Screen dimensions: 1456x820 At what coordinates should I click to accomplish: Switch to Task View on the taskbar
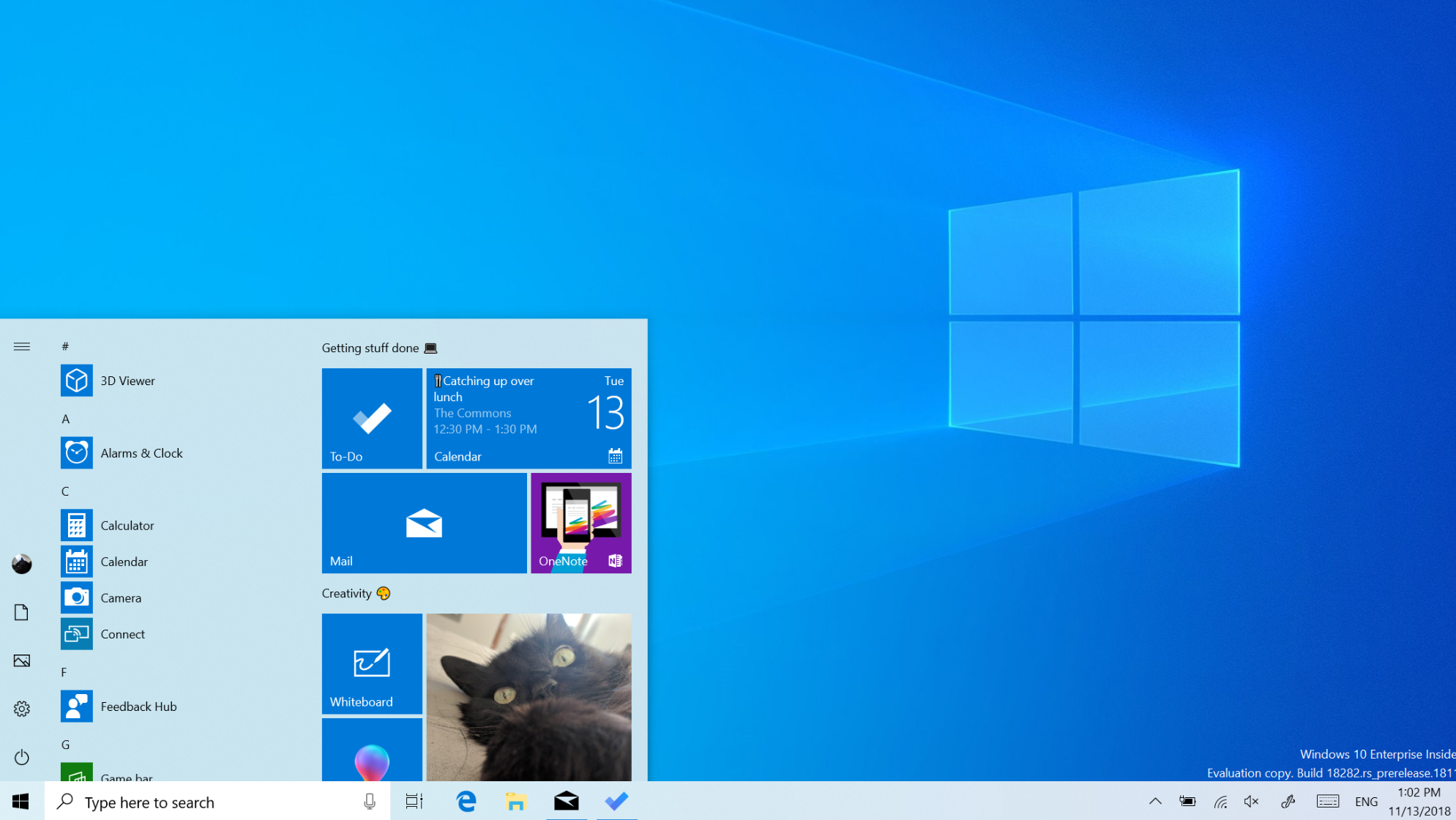click(x=414, y=802)
